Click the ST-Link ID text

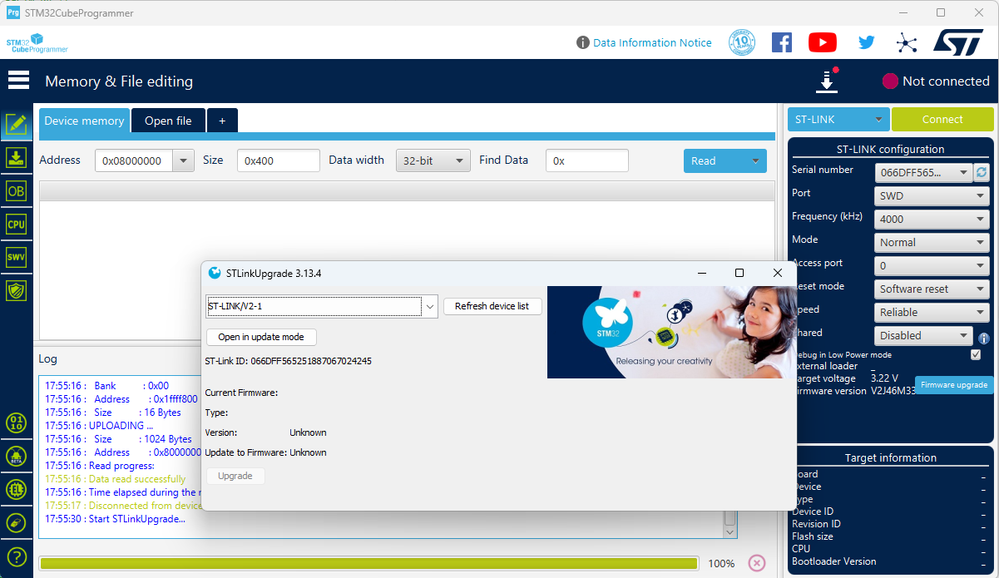pos(288,361)
